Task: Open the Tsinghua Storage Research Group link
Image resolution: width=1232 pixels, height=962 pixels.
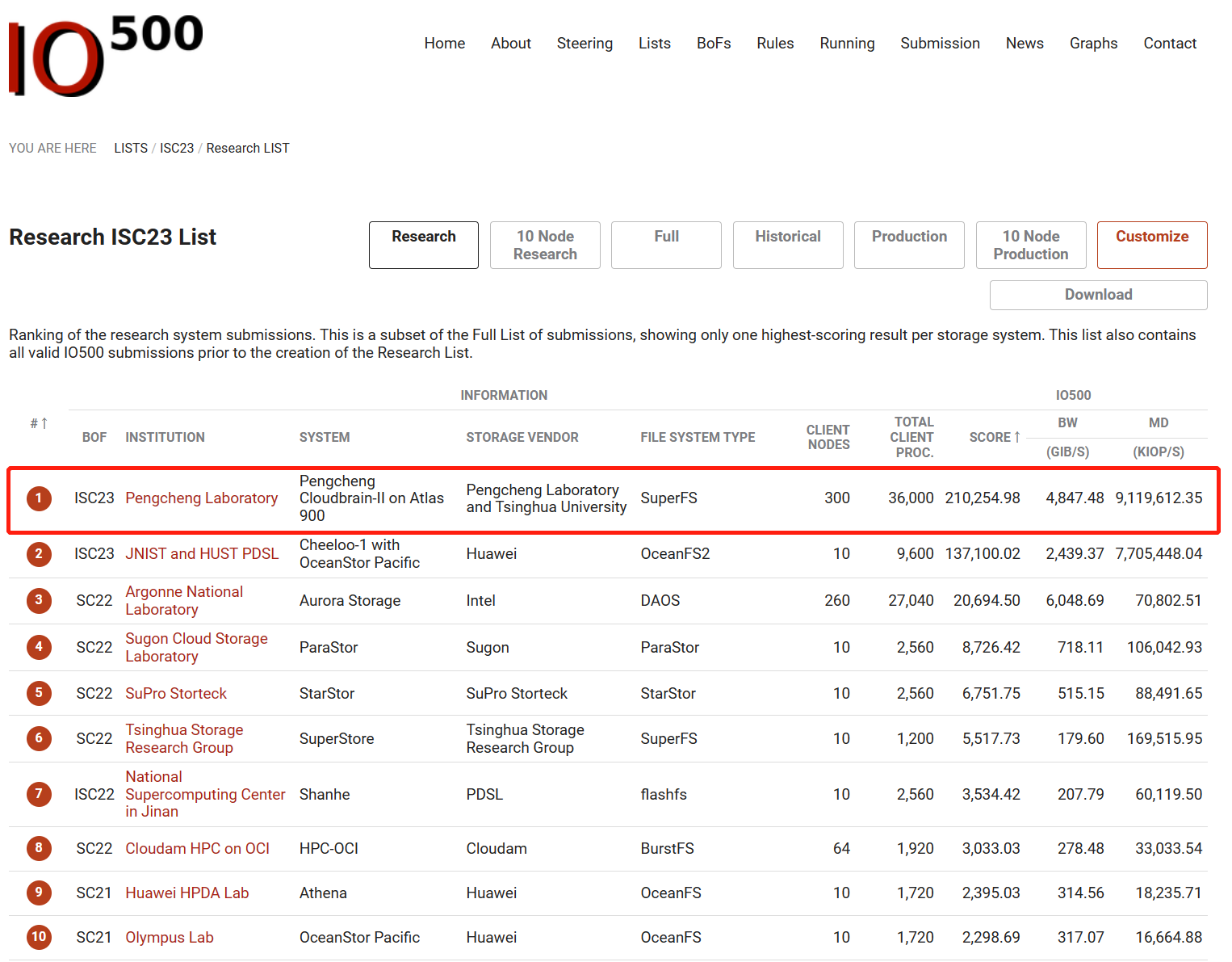Action: [184, 739]
